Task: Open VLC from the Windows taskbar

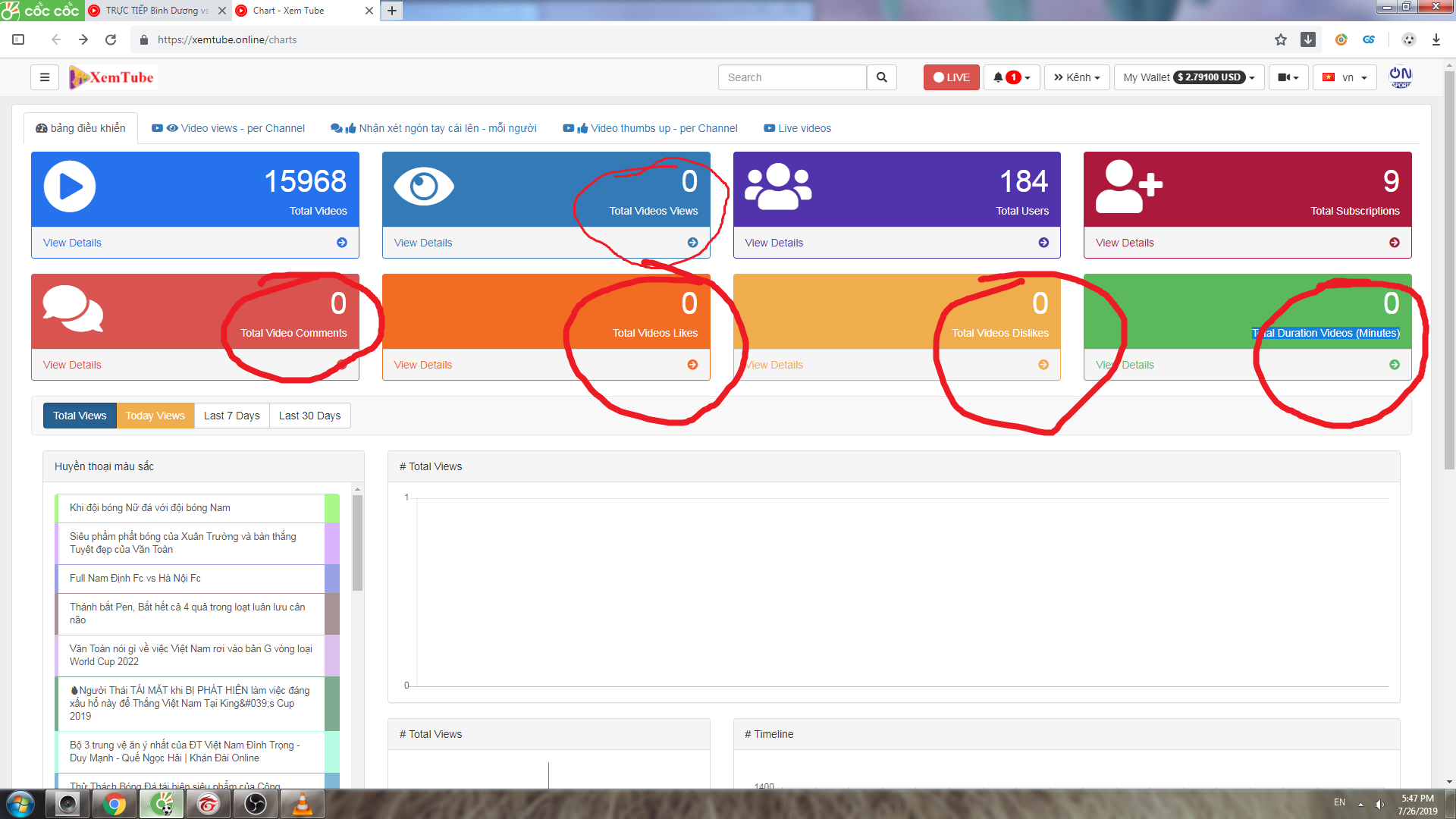Action: coord(303,804)
